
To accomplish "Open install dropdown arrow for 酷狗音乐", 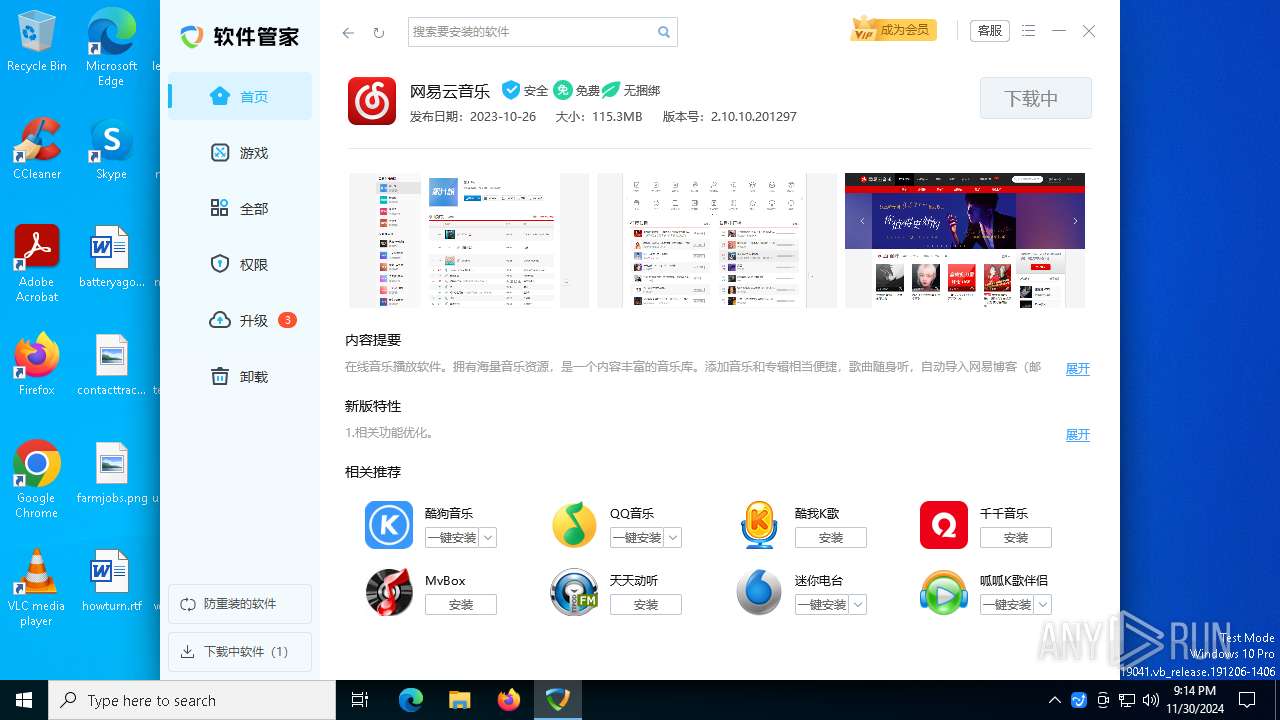I will pos(488,538).
